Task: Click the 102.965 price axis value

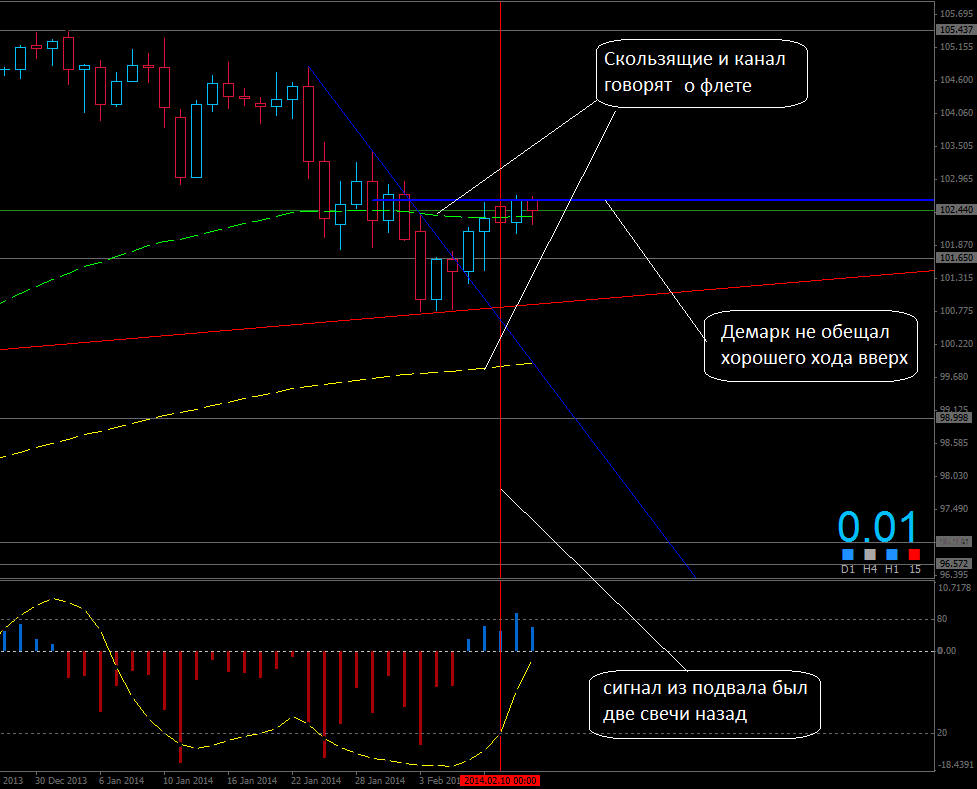Action: click(956, 179)
